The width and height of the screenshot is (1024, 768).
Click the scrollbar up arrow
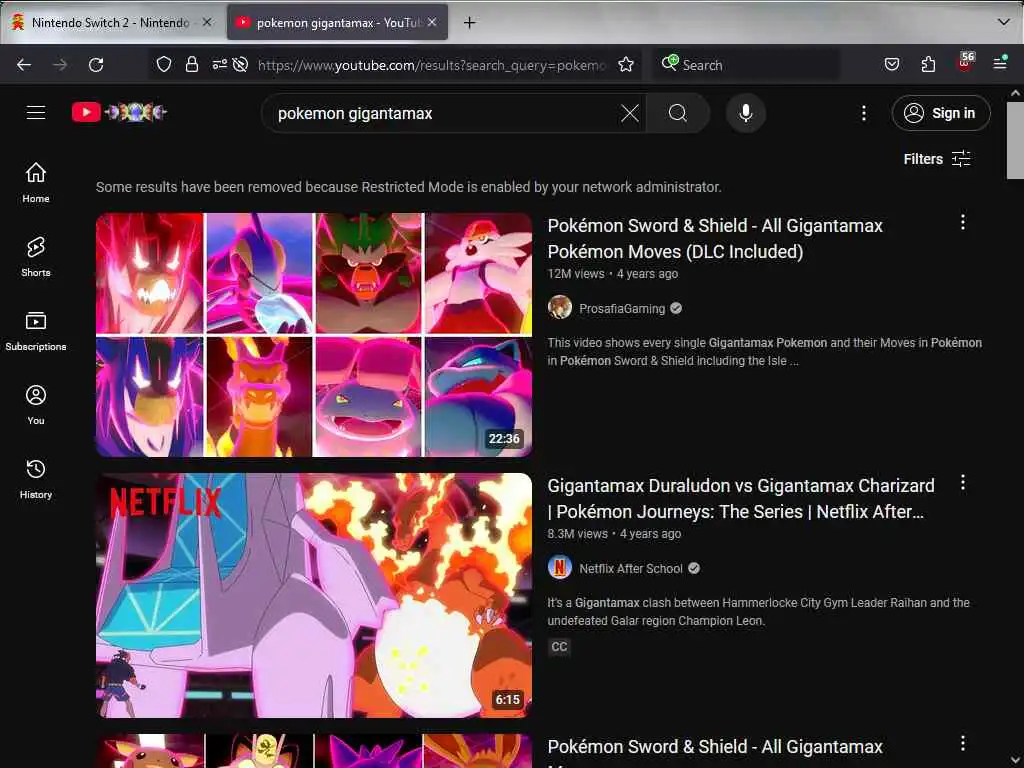pos(1015,93)
